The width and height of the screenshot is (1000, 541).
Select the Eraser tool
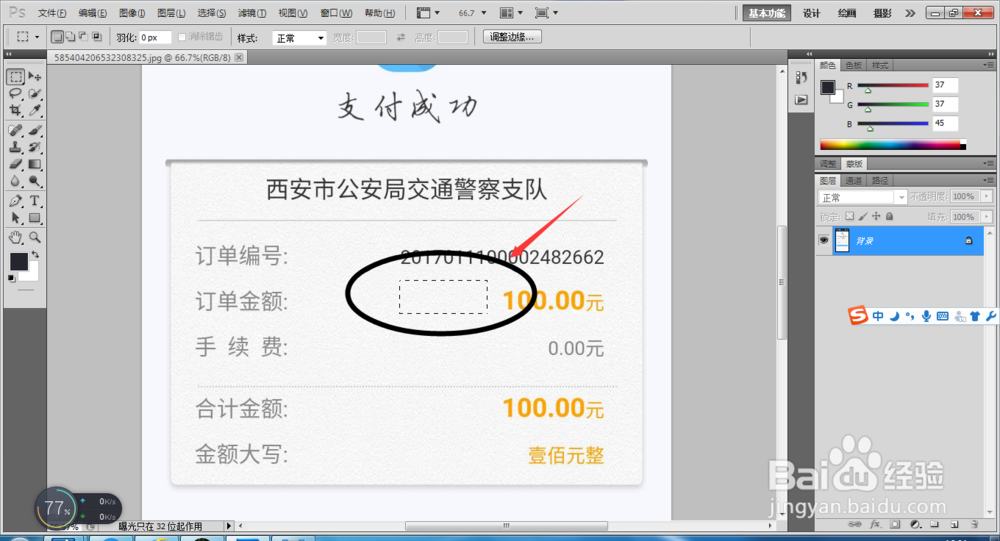tap(16, 164)
